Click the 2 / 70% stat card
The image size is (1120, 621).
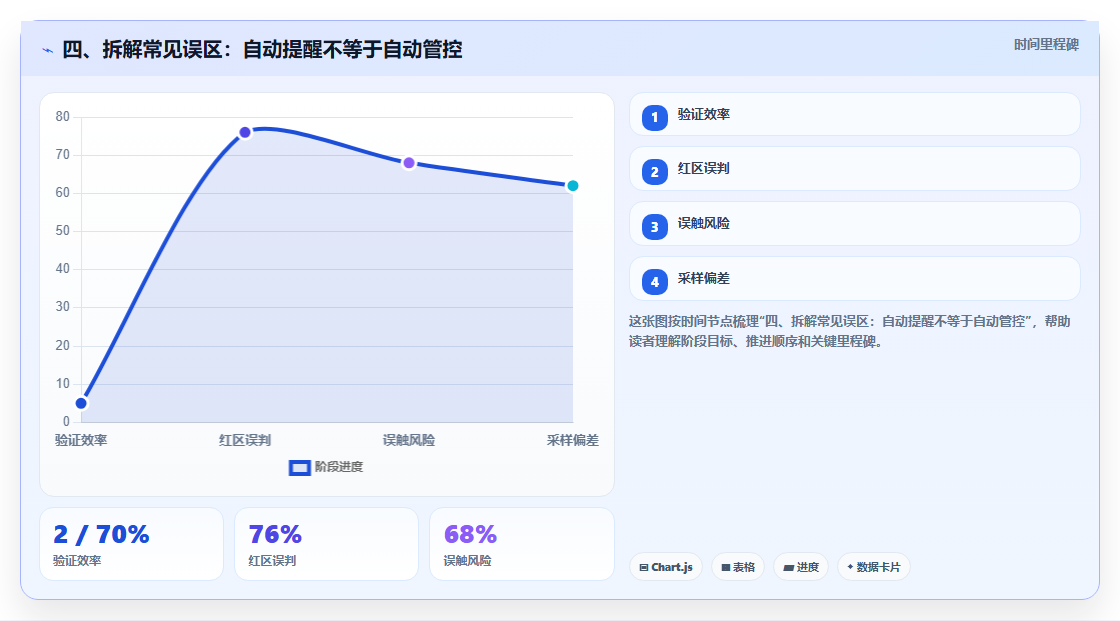pyautogui.click(x=131, y=544)
